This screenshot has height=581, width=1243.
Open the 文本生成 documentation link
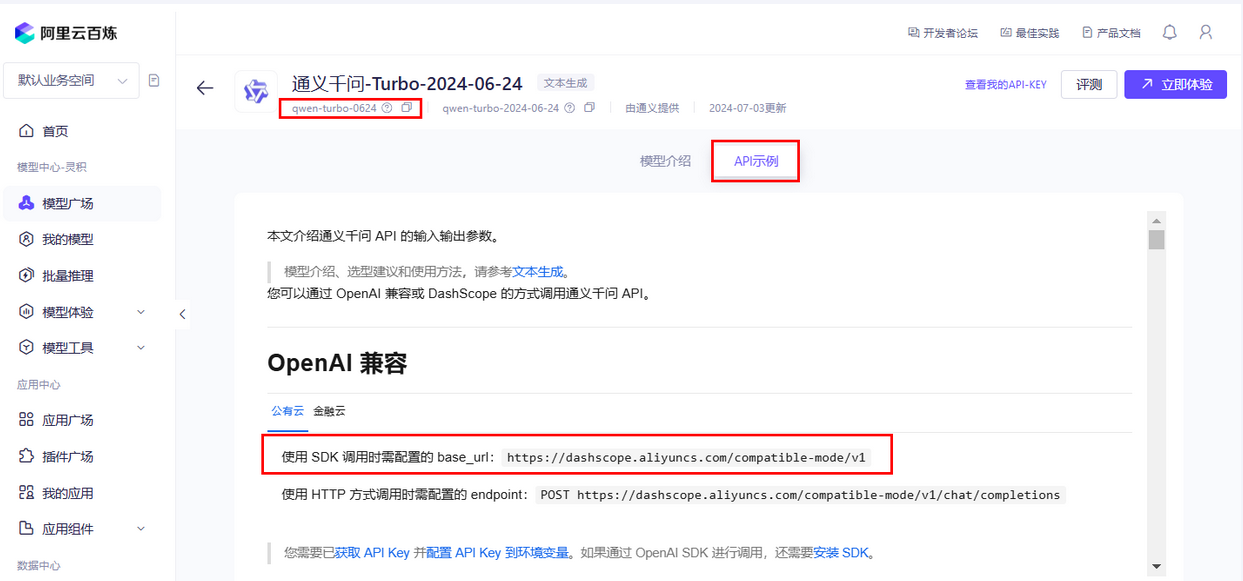[538, 271]
